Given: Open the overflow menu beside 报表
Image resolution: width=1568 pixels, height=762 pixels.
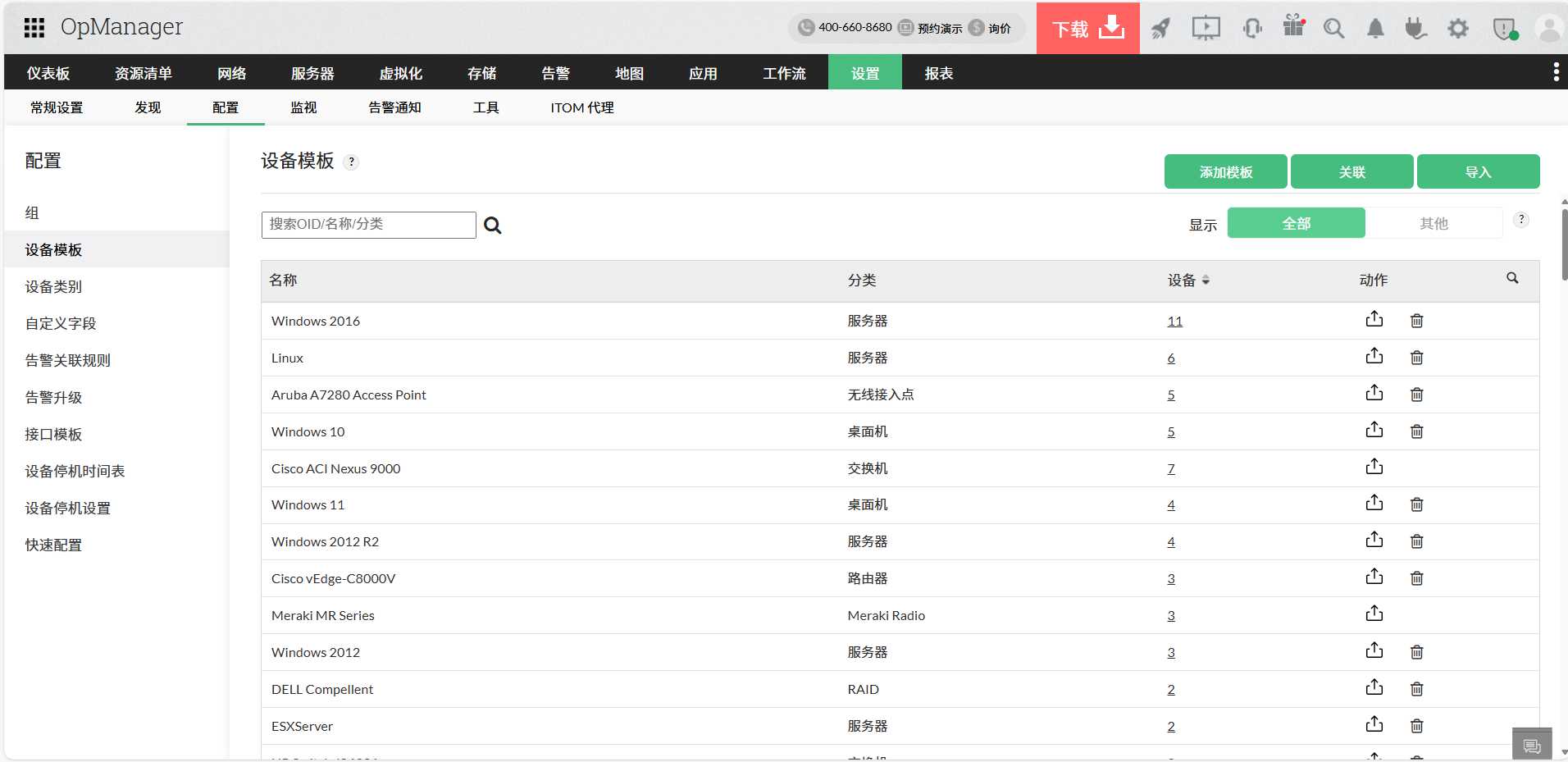Looking at the screenshot, I should click(x=1555, y=72).
